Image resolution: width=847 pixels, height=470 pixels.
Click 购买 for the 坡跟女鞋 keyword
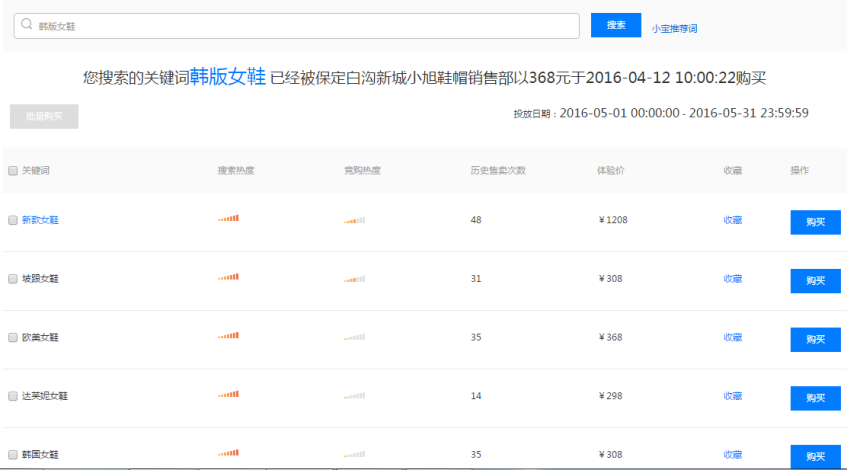click(x=815, y=280)
